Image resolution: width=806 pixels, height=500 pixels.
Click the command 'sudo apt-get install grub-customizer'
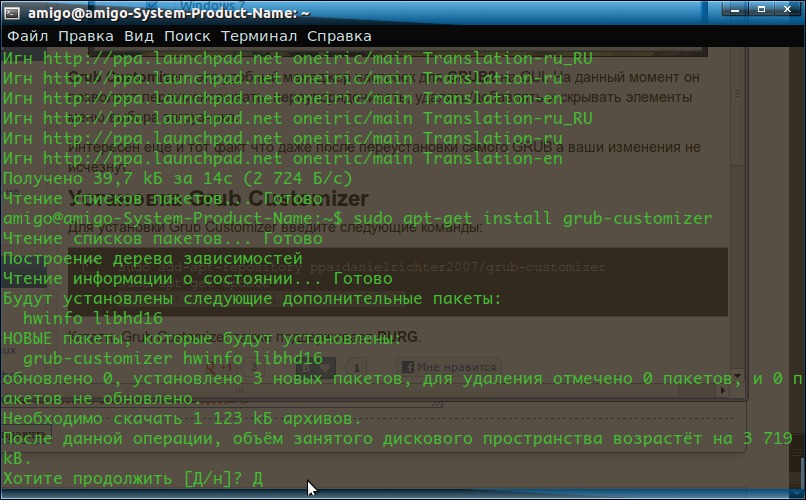[533, 218]
